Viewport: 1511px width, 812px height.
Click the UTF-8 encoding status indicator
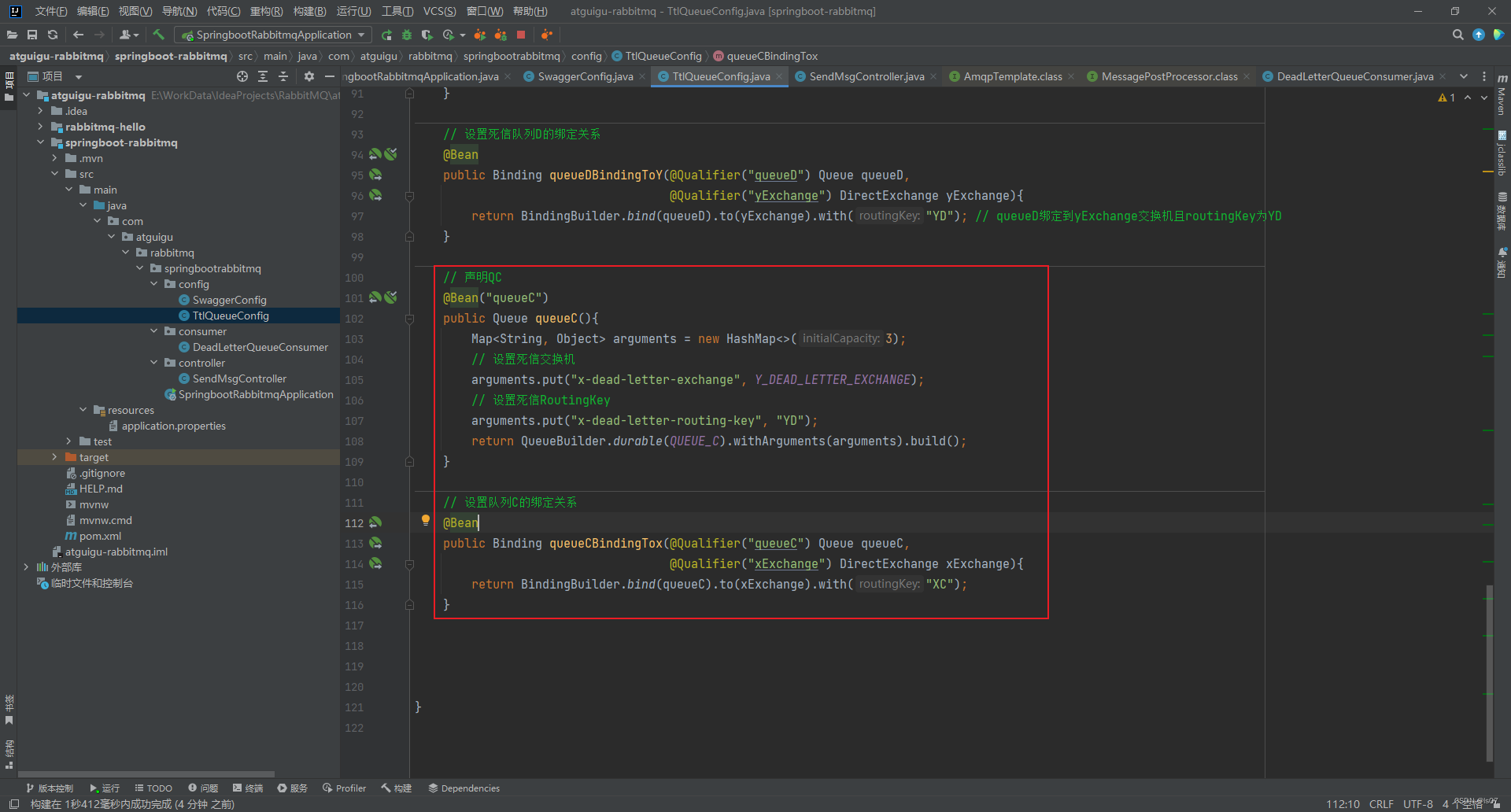click(x=1417, y=803)
